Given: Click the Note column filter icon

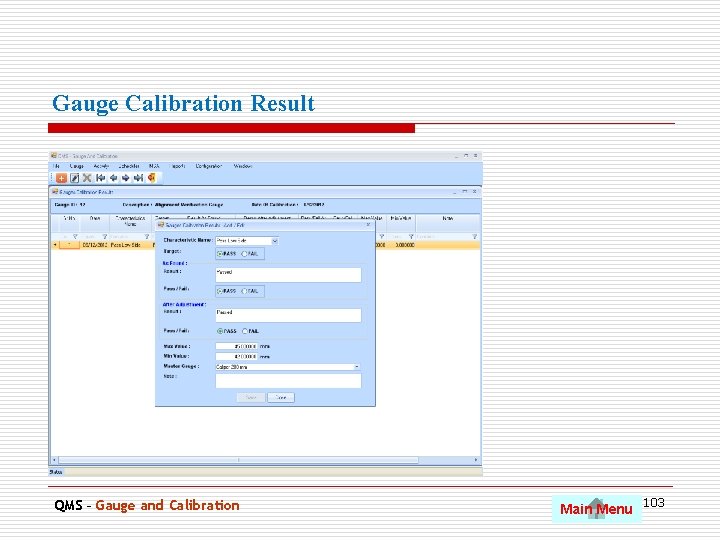Looking at the screenshot, I should coord(474,236).
